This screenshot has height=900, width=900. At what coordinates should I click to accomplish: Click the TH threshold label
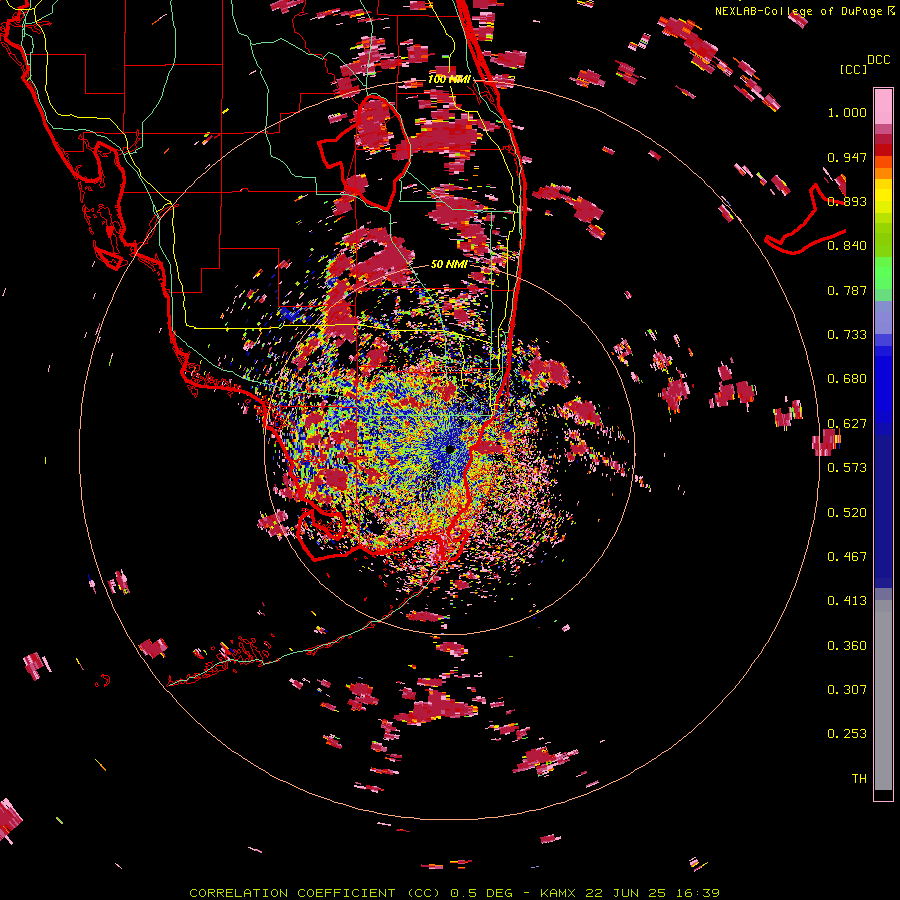859,779
